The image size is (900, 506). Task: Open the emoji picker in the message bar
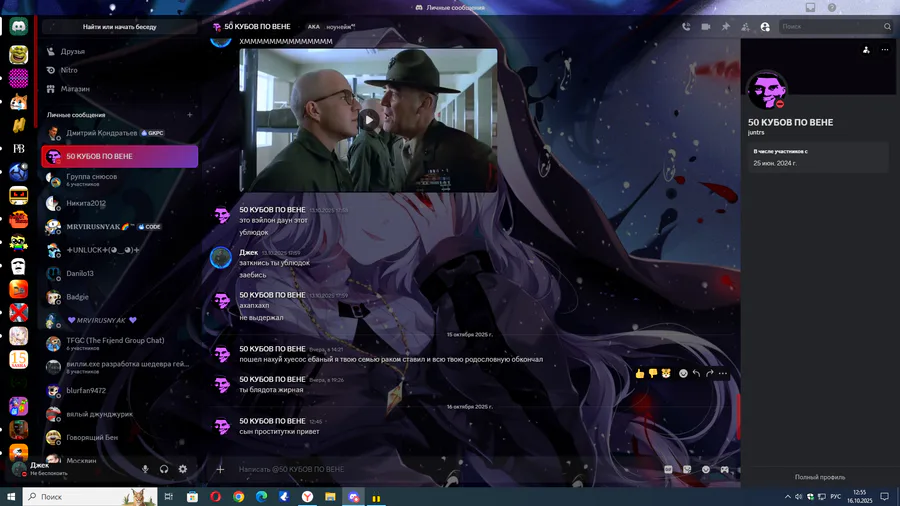point(706,469)
